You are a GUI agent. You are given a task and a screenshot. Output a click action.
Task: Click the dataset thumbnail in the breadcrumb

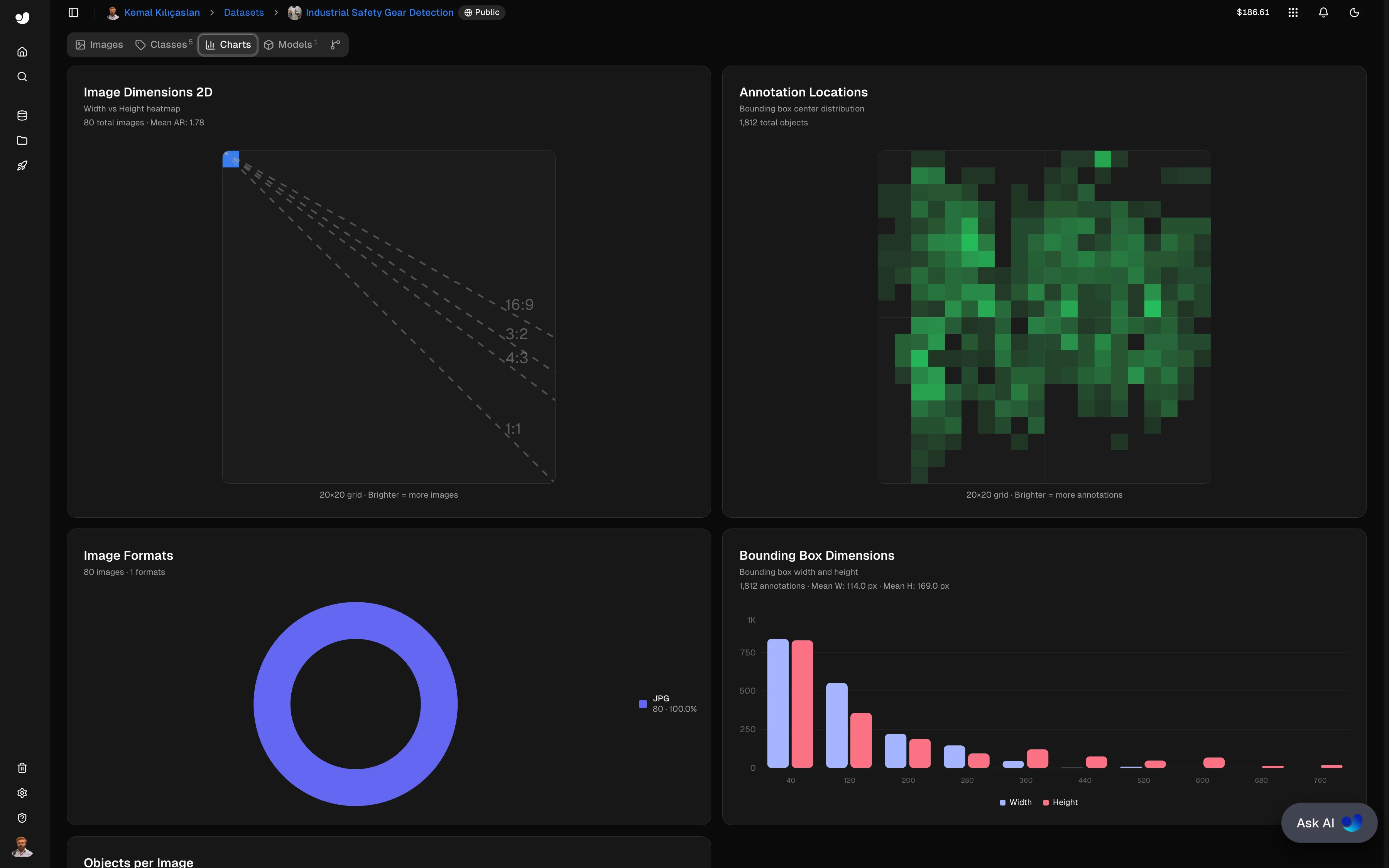294,13
